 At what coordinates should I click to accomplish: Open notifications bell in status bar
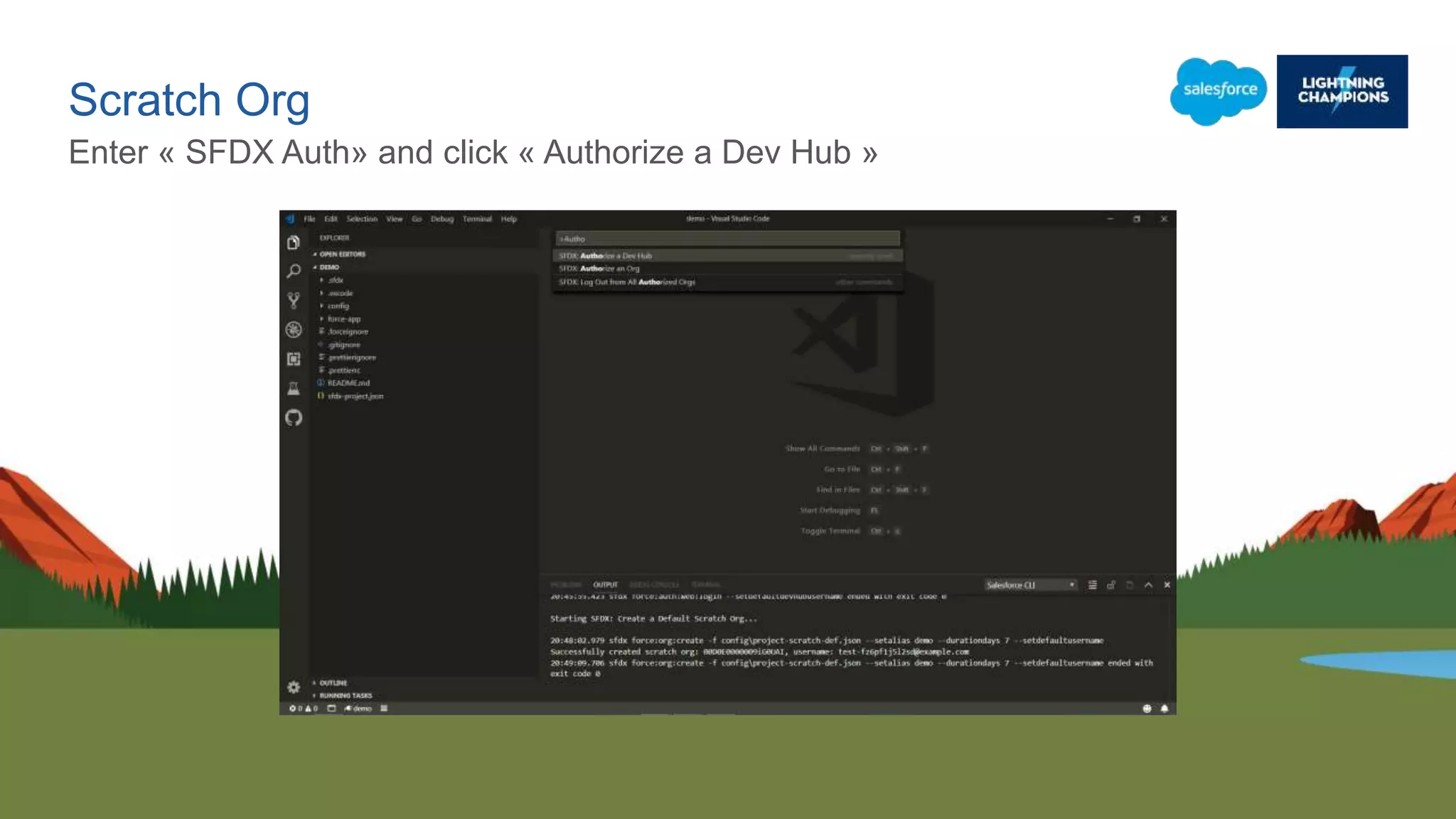tap(1165, 709)
